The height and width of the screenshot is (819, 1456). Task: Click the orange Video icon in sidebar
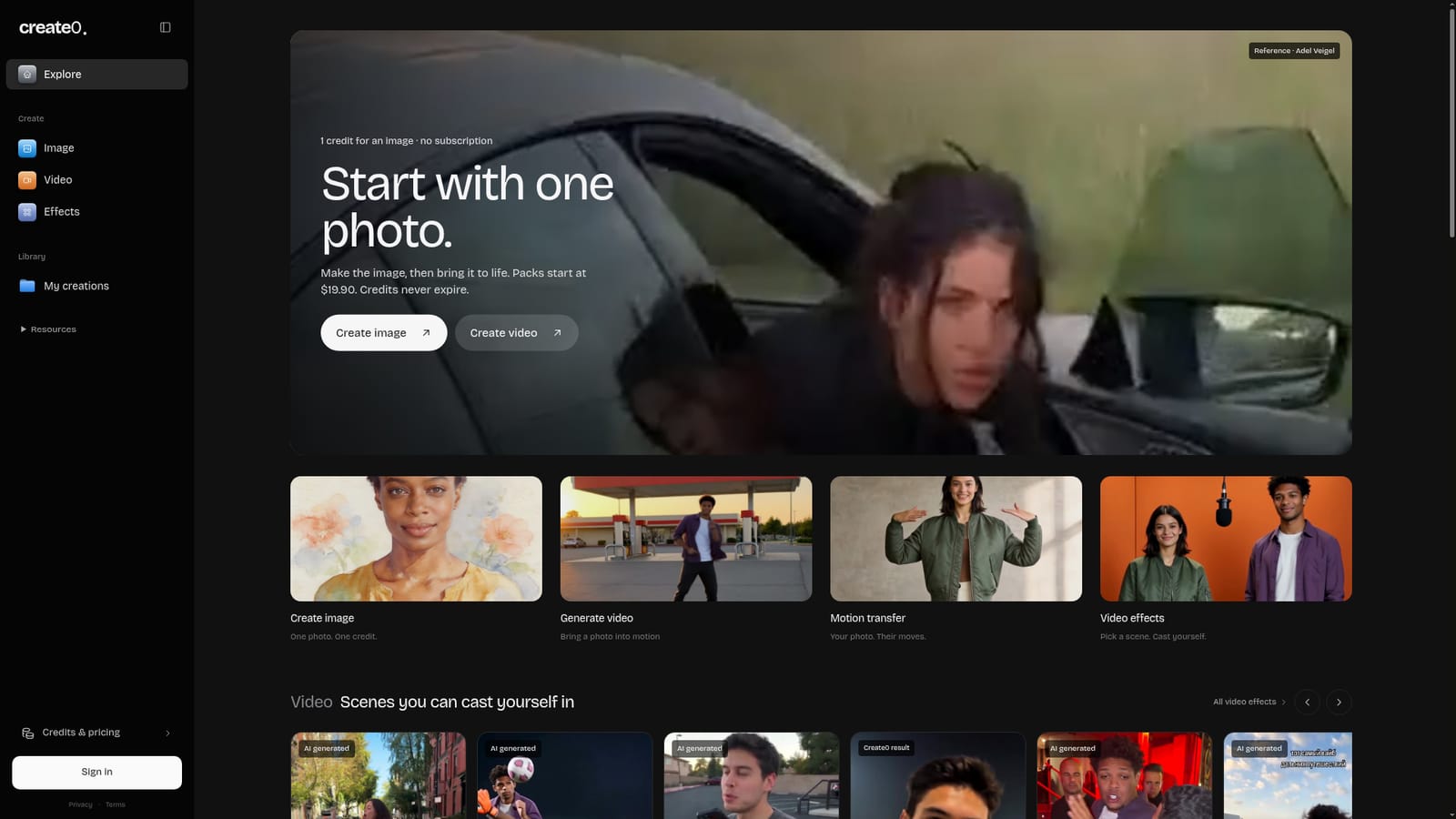(x=27, y=179)
